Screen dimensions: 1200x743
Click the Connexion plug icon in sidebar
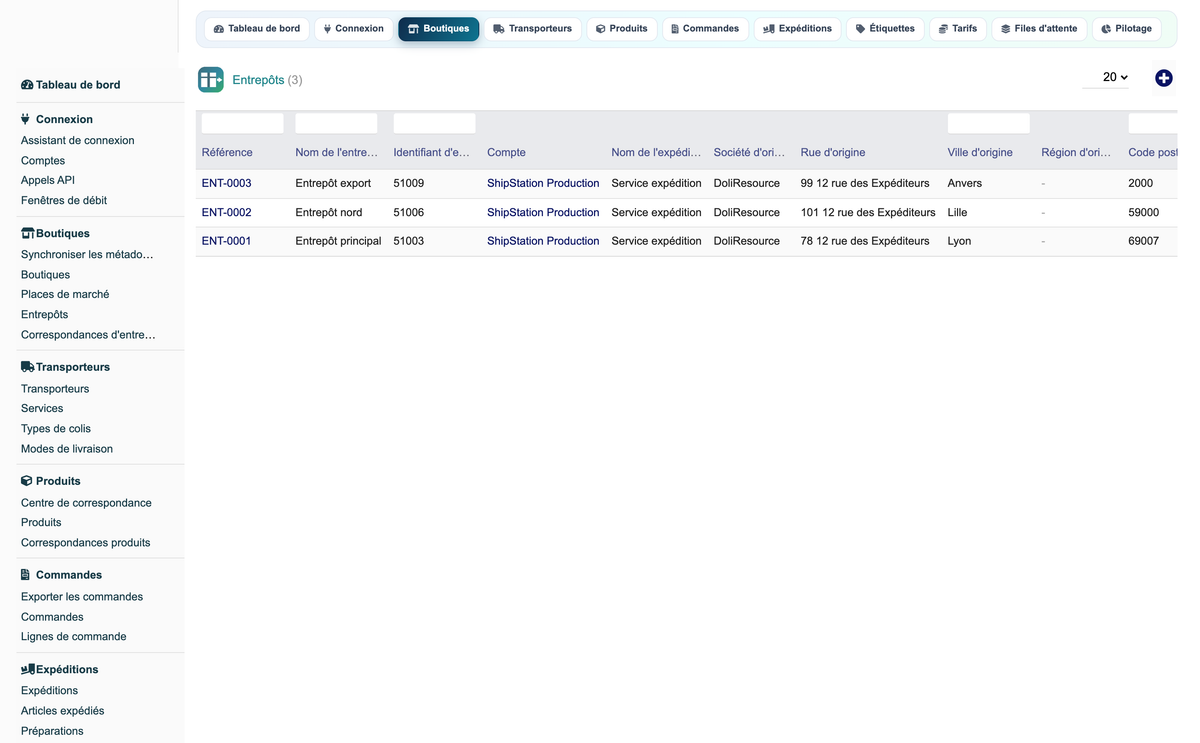[26, 119]
